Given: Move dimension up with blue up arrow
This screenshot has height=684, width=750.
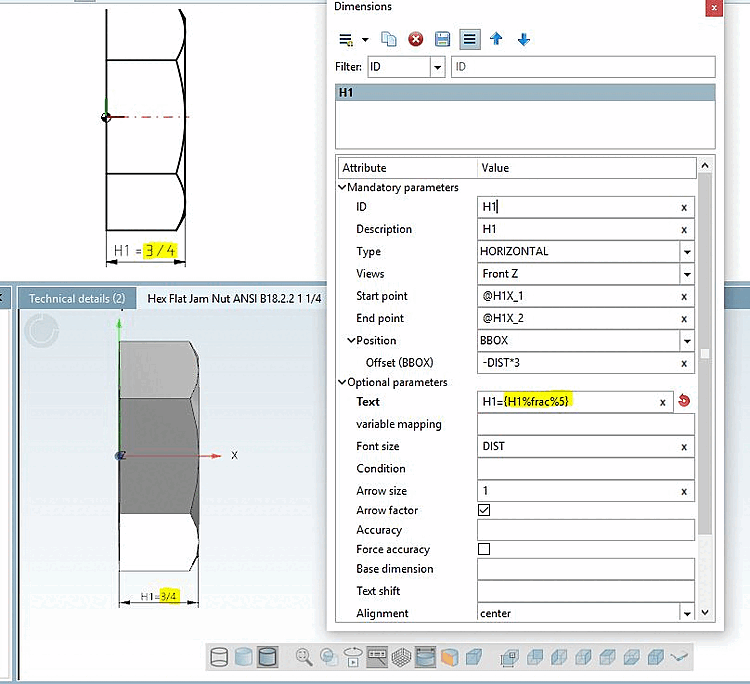Looking at the screenshot, I should click(x=496, y=40).
